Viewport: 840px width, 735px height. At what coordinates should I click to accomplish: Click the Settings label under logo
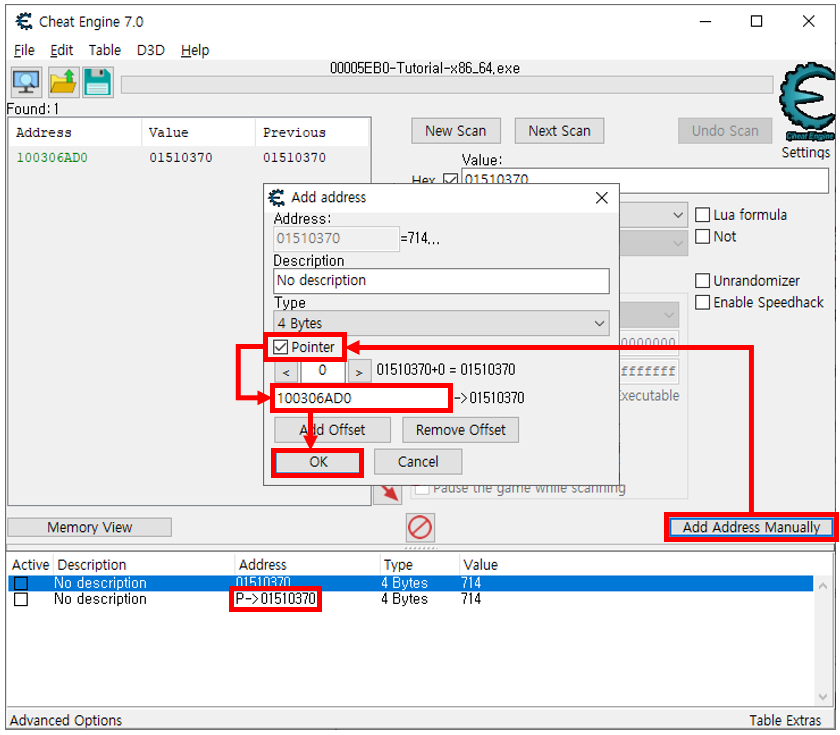pyautogui.click(x=805, y=152)
